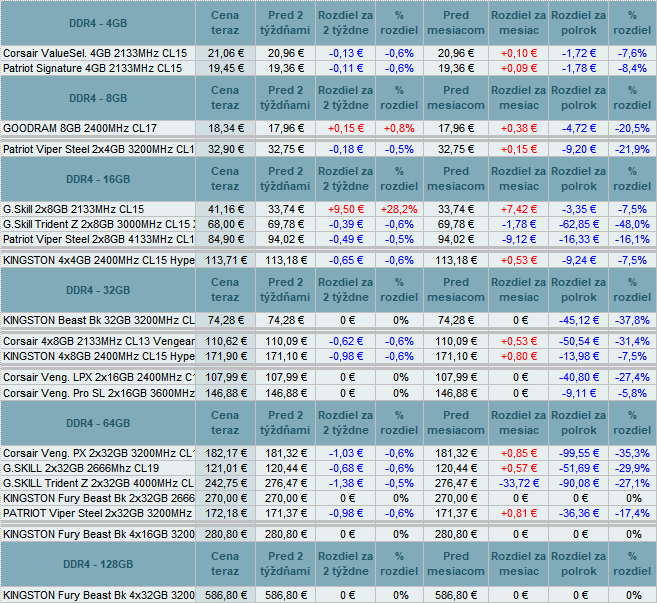Click KINGSTON 4x4GB 2400MHz CL15 row name

[98, 261]
